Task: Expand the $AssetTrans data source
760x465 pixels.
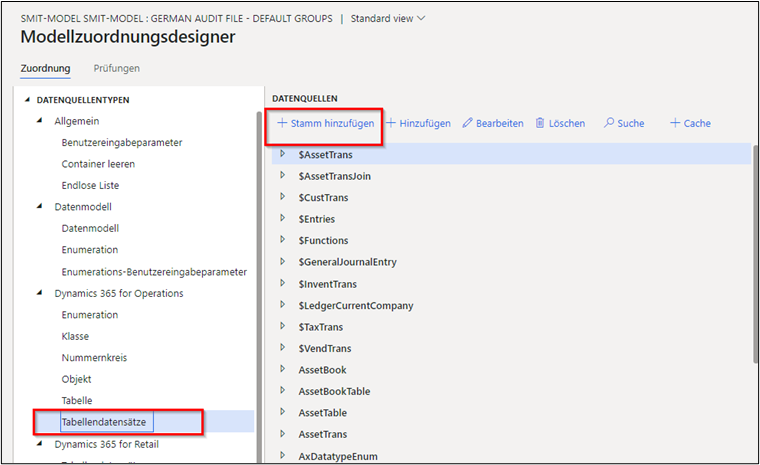Action: [283, 154]
